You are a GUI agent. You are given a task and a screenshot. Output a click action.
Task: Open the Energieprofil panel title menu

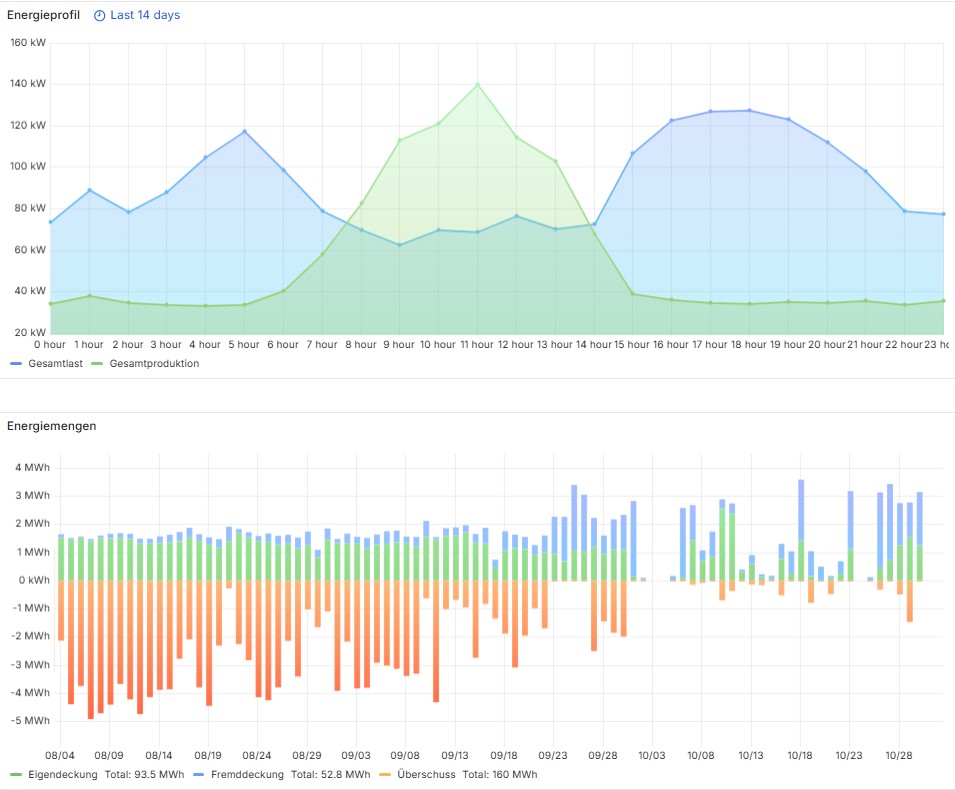coord(42,16)
